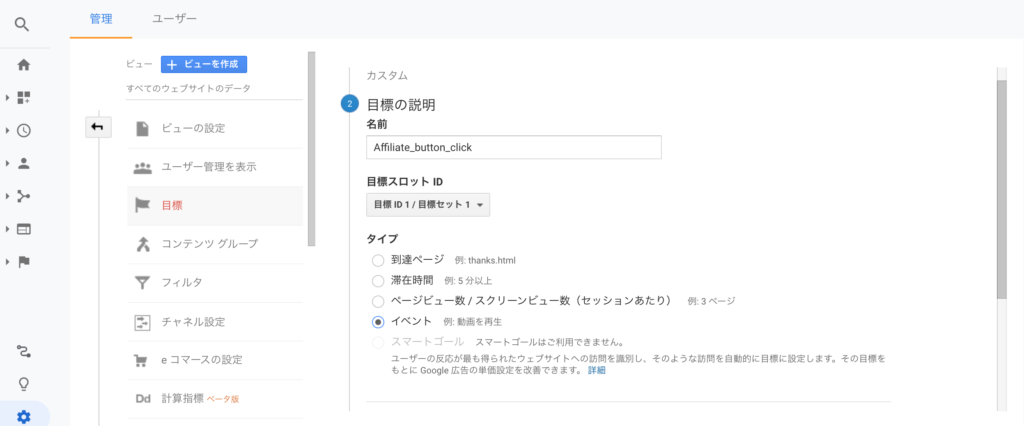Switch to the 管理 tab
Image resolution: width=1024 pixels, height=426 pixels.
[101, 18]
